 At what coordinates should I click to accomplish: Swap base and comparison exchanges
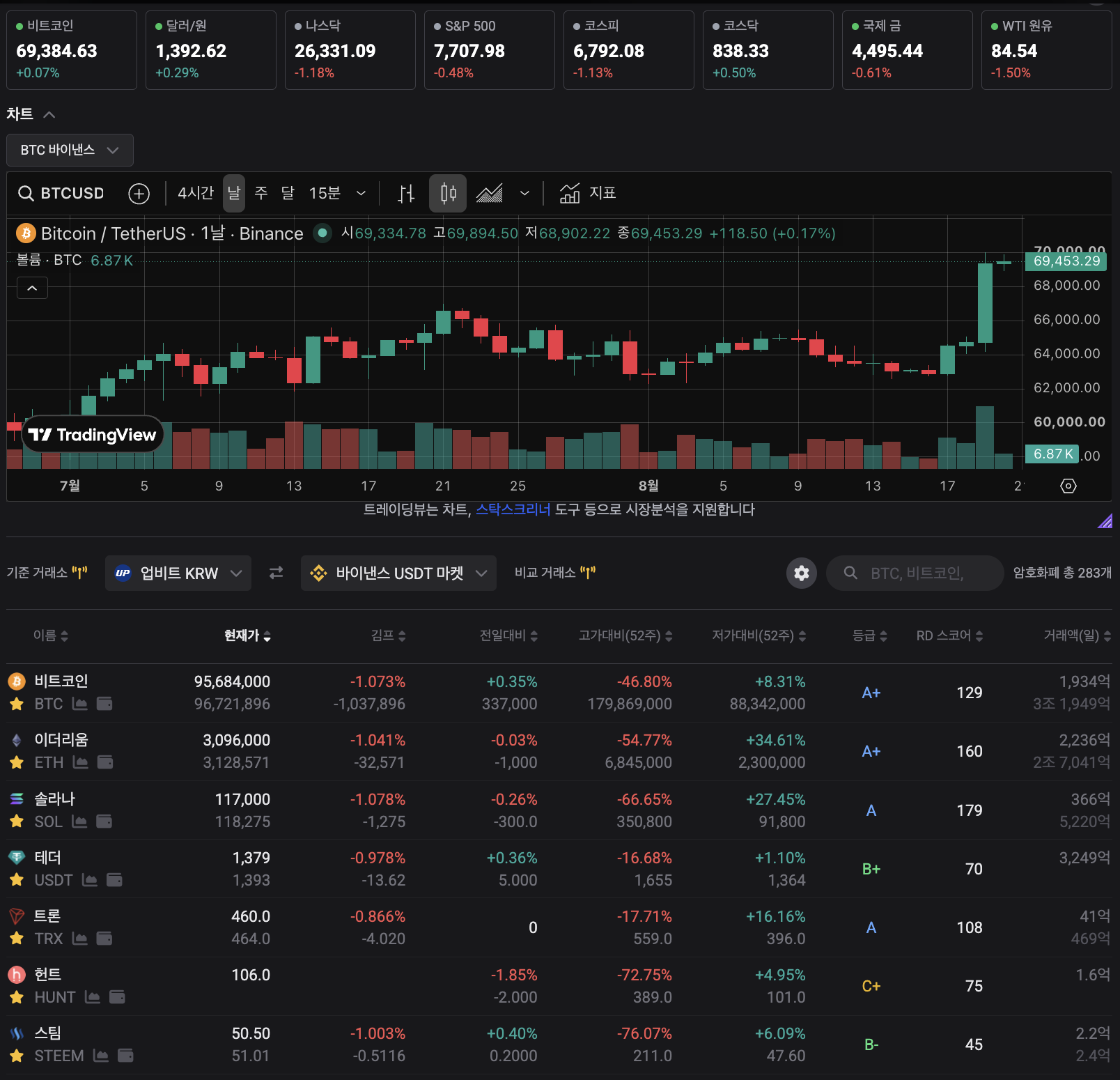coord(276,573)
